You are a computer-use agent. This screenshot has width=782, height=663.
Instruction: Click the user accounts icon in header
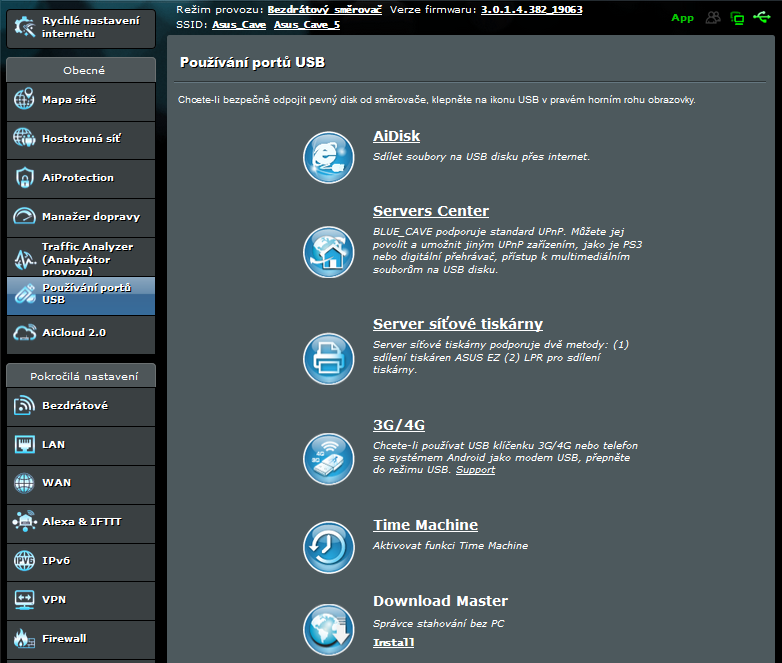(713, 17)
